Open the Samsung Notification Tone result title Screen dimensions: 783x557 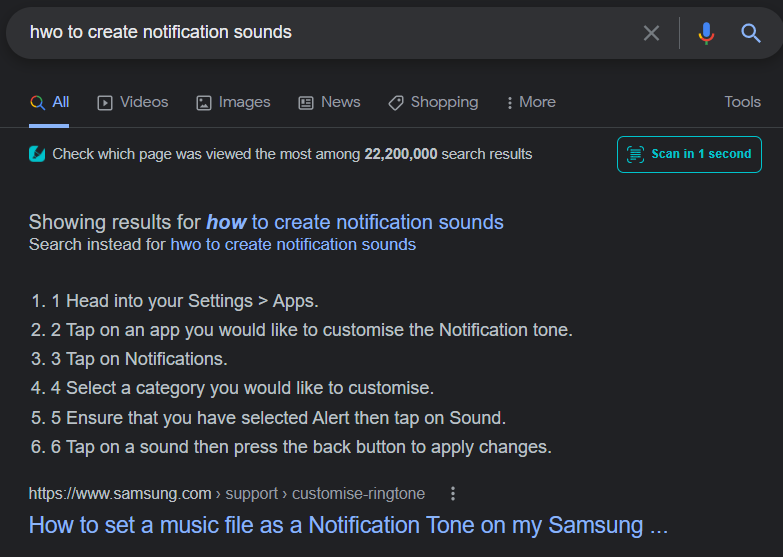[348, 525]
